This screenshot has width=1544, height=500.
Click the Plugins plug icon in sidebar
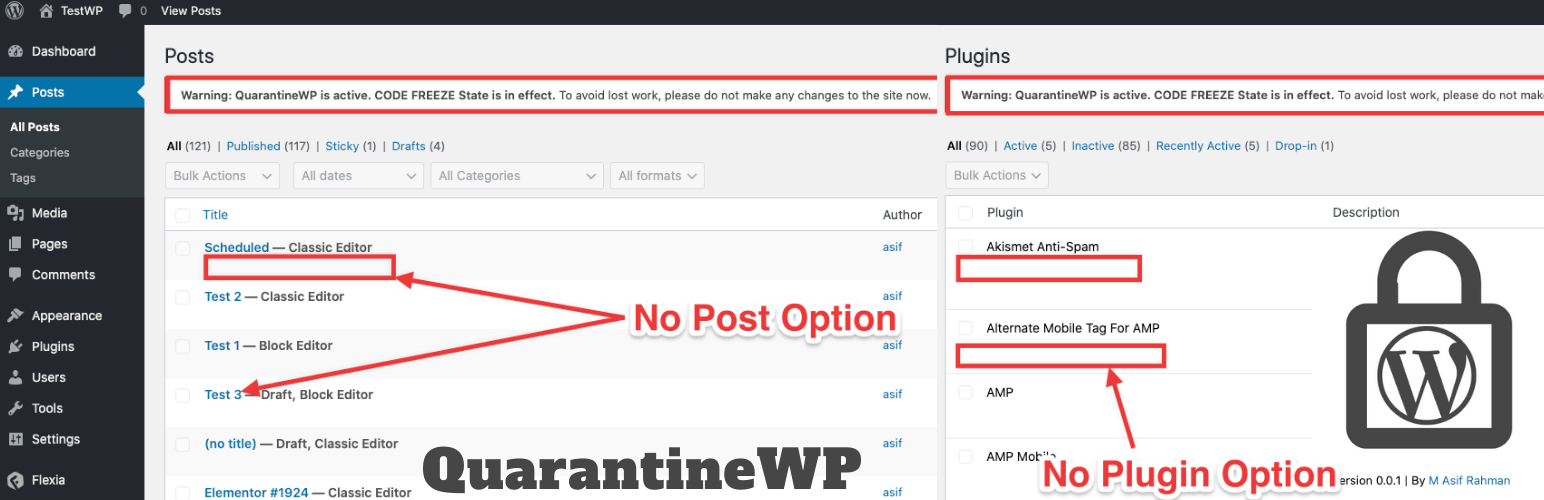tap(15, 347)
